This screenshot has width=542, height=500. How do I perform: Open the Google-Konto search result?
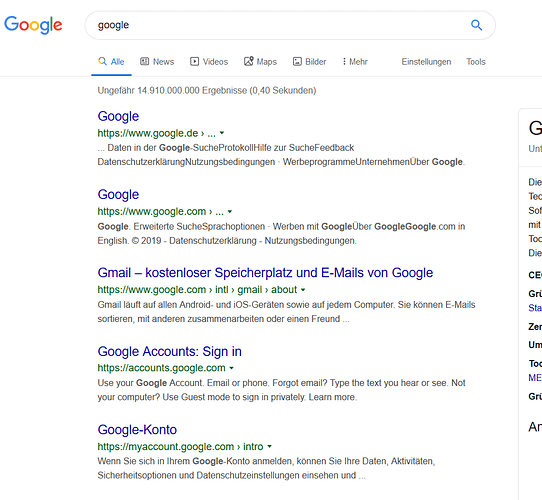[137, 430]
